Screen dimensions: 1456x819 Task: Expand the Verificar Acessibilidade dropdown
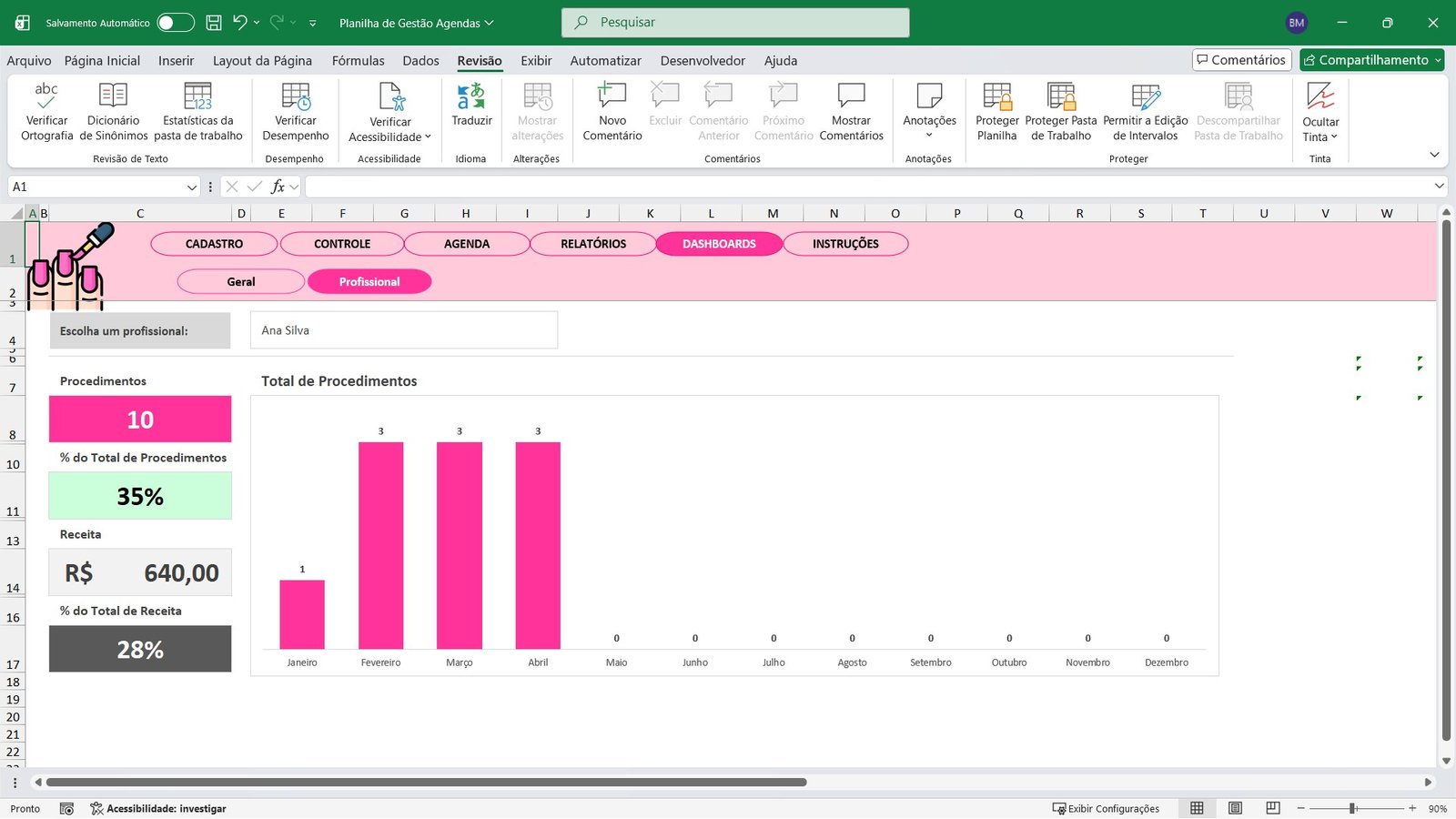[x=428, y=136]
